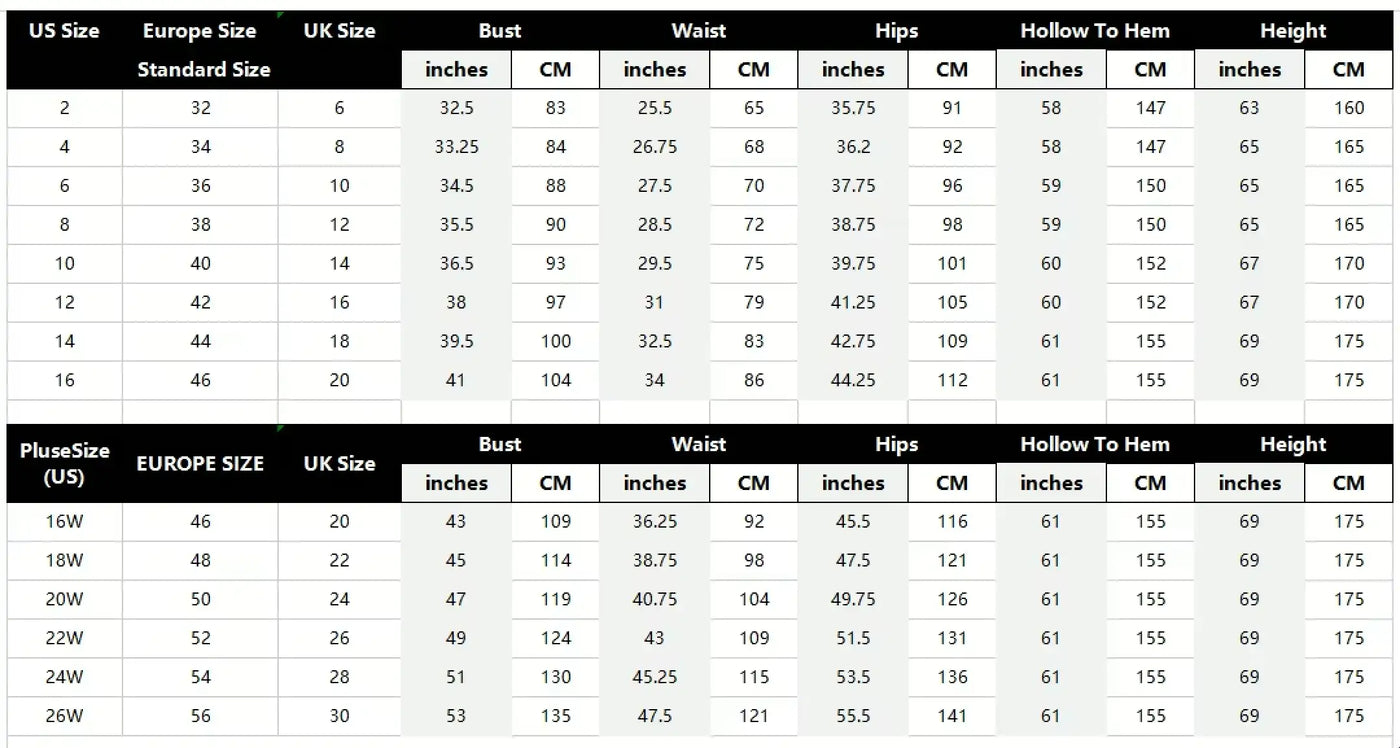Click the 45.25 waist inches cell
Viewport: 1400px width, 748px height.
click(654, 677)
